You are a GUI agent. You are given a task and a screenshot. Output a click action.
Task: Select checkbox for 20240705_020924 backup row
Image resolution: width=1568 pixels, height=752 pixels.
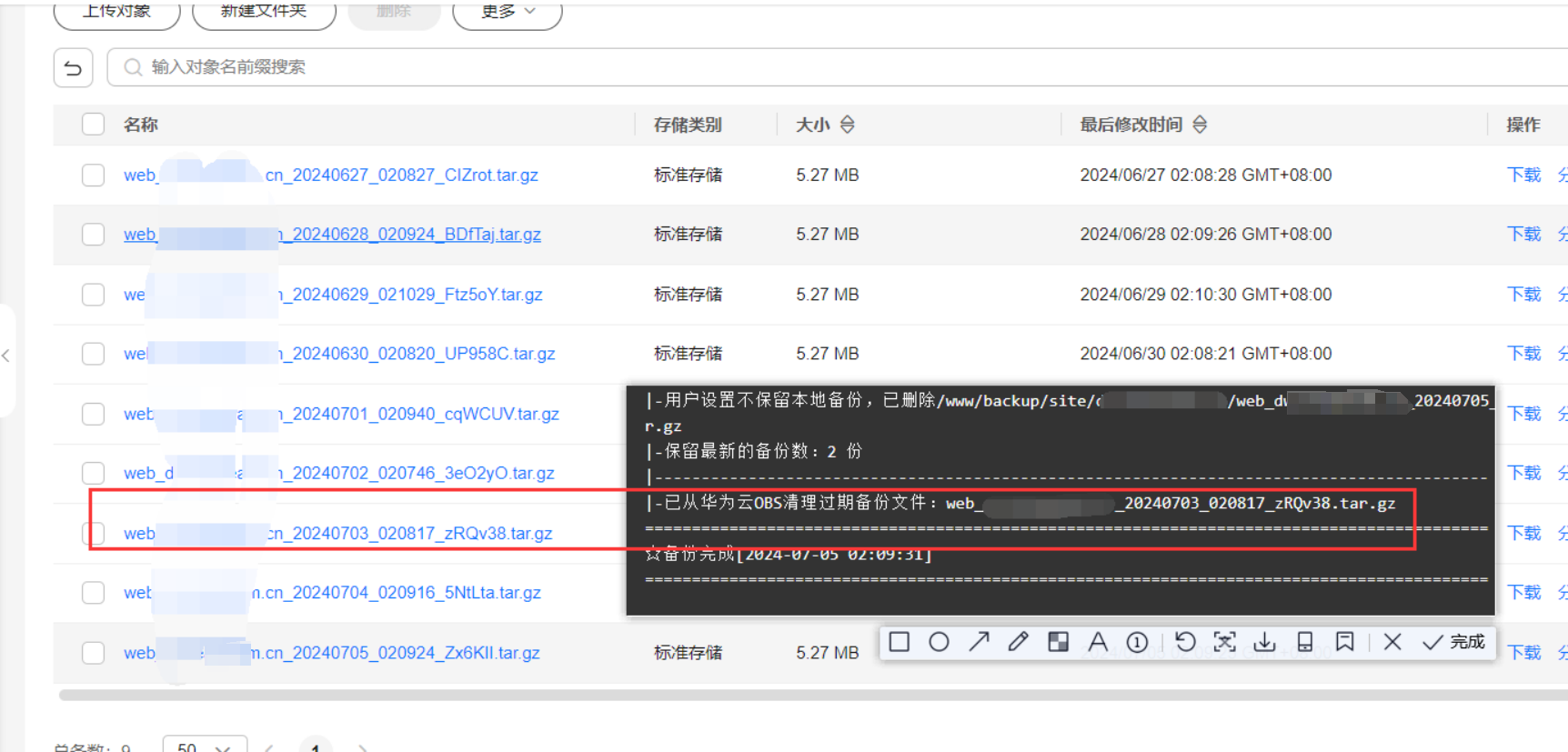[94, 653]
